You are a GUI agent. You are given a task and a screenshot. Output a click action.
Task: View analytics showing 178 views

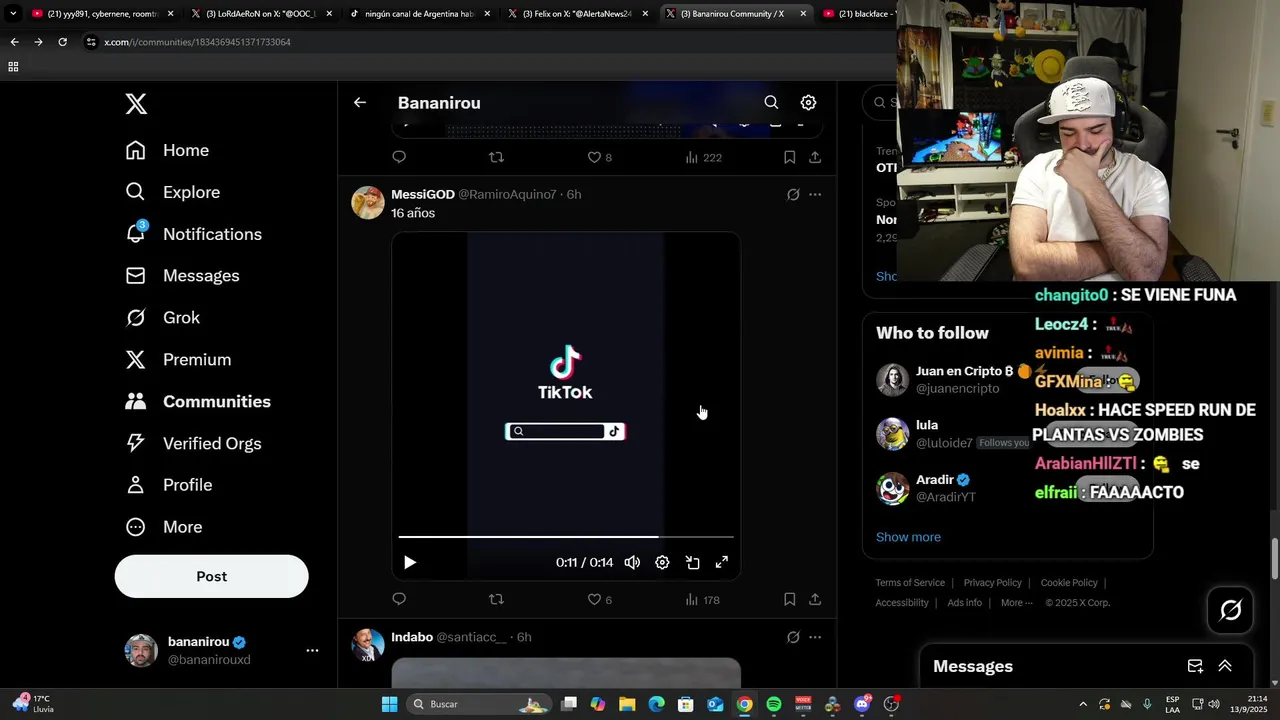coord(703,599)
